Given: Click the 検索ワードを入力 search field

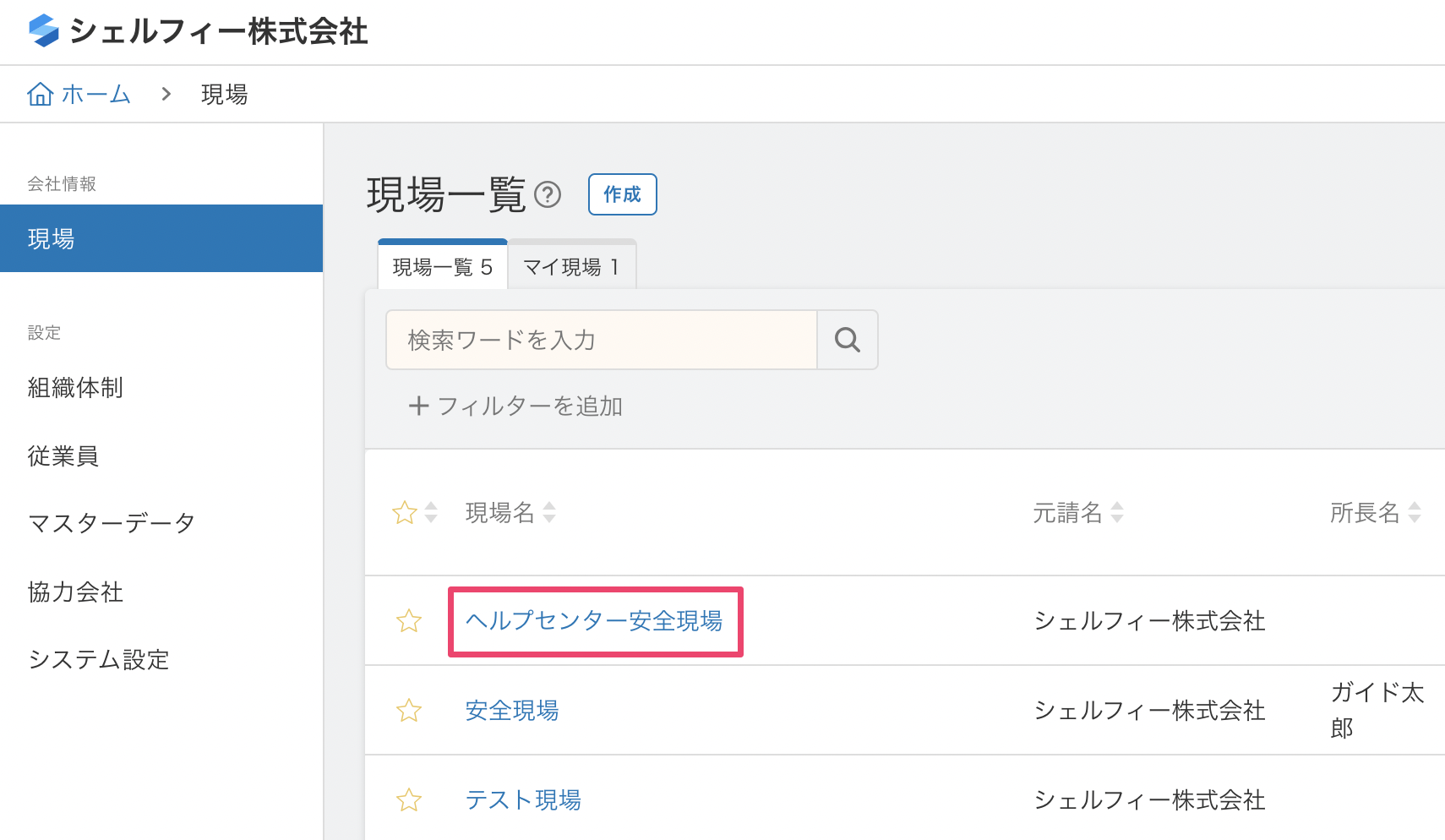Looking at the screenshot, I should click(x=601, y=340).
